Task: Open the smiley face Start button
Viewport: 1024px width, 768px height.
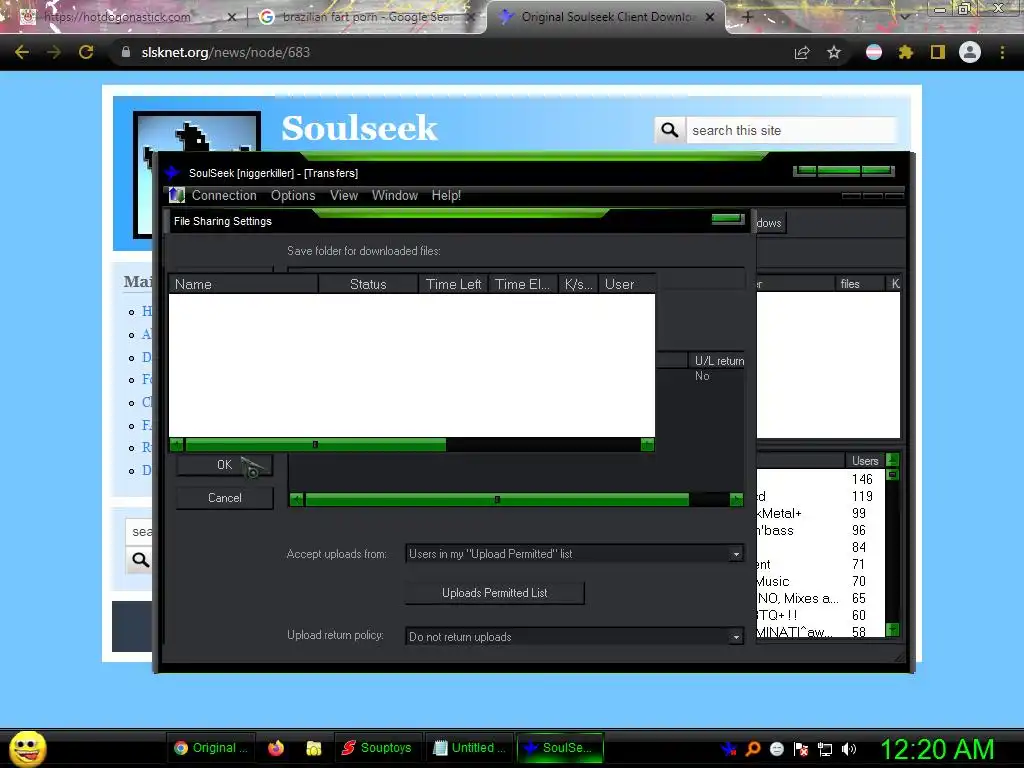Action: (x=27, y=749)
